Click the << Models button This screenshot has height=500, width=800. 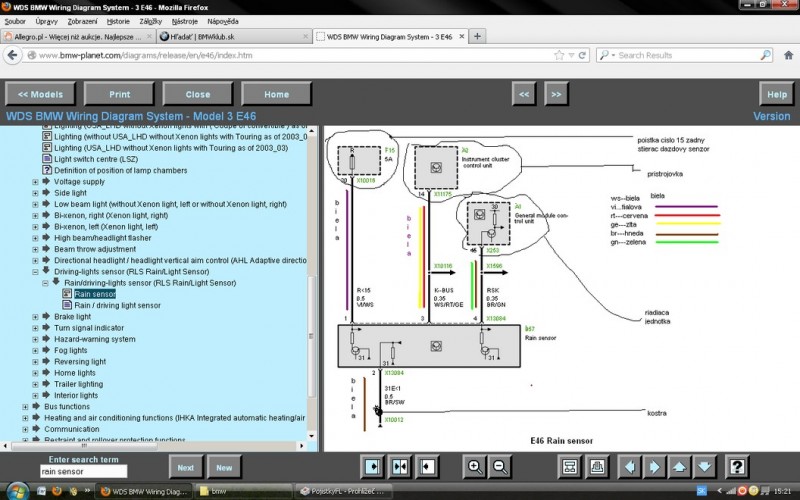click(x=40, y=94)
